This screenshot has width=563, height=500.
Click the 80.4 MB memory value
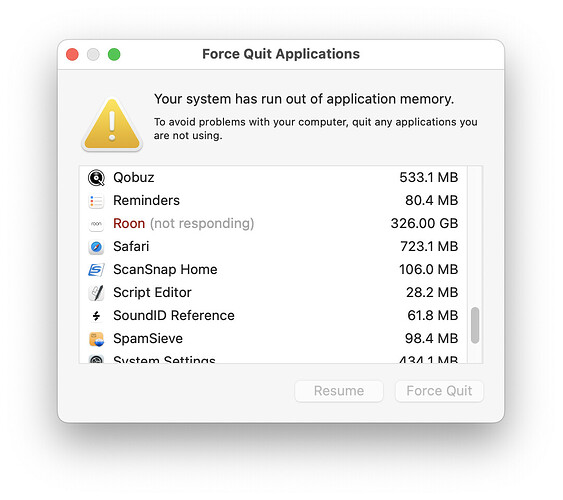tap(432, 201)
